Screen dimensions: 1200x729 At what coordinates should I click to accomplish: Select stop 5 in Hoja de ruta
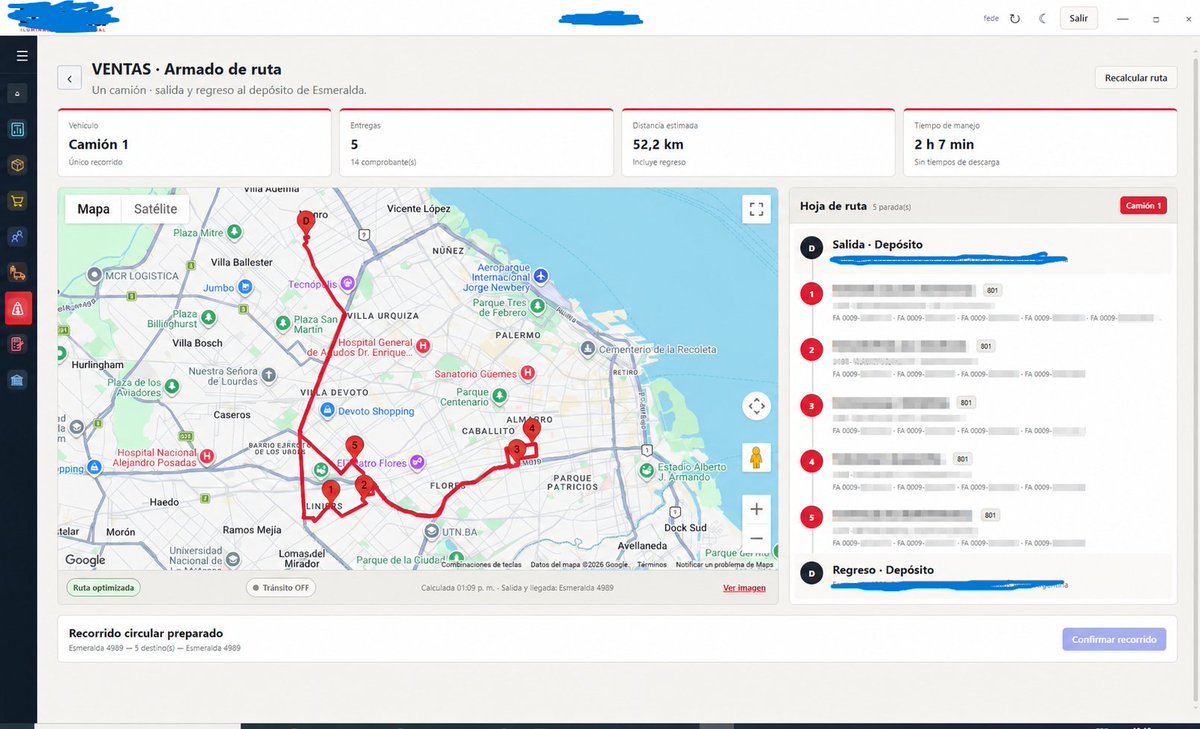pos(983,528)
